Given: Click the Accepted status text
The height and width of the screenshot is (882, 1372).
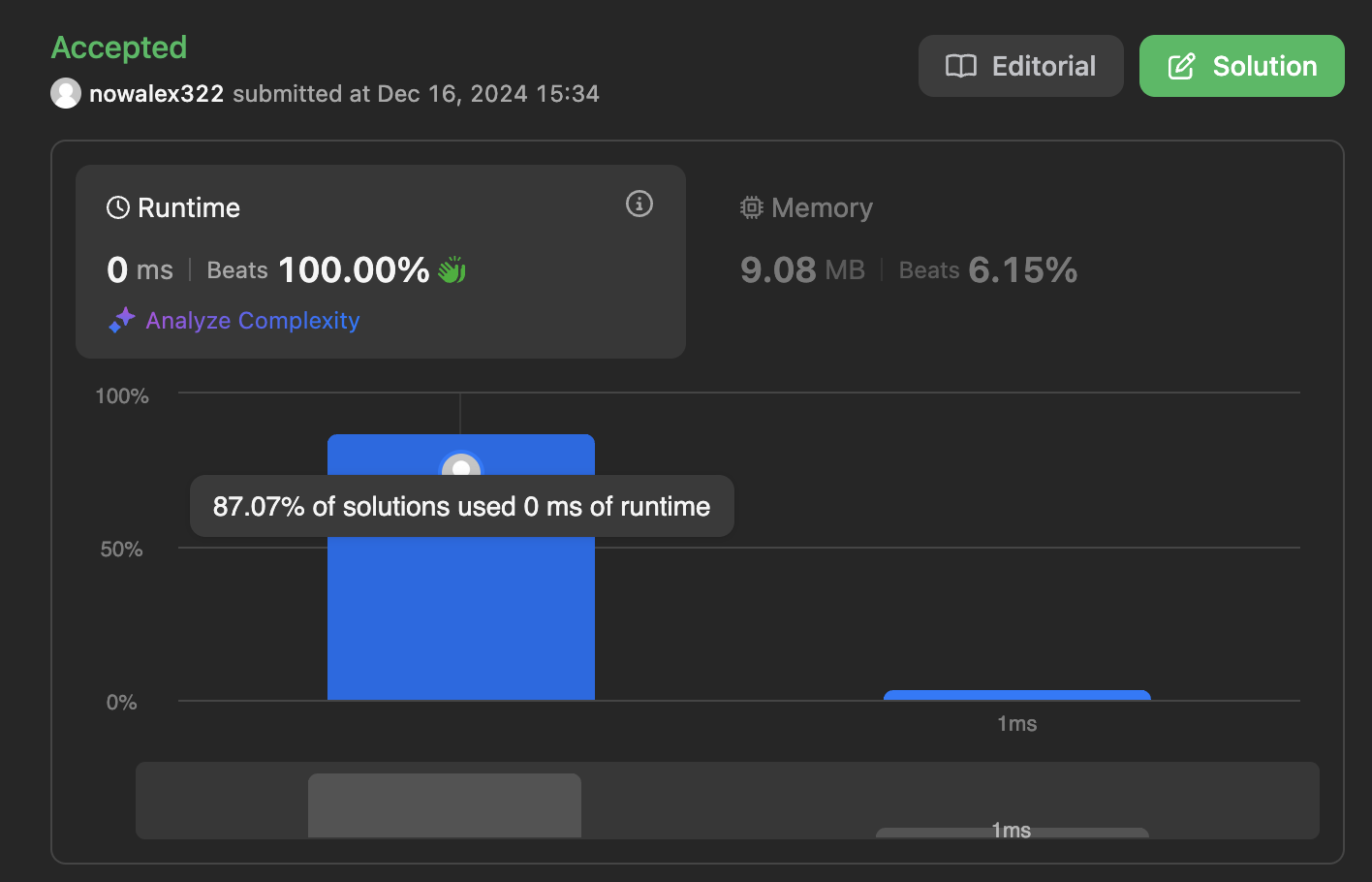Looking at the screenshot, I should [118, 47].
